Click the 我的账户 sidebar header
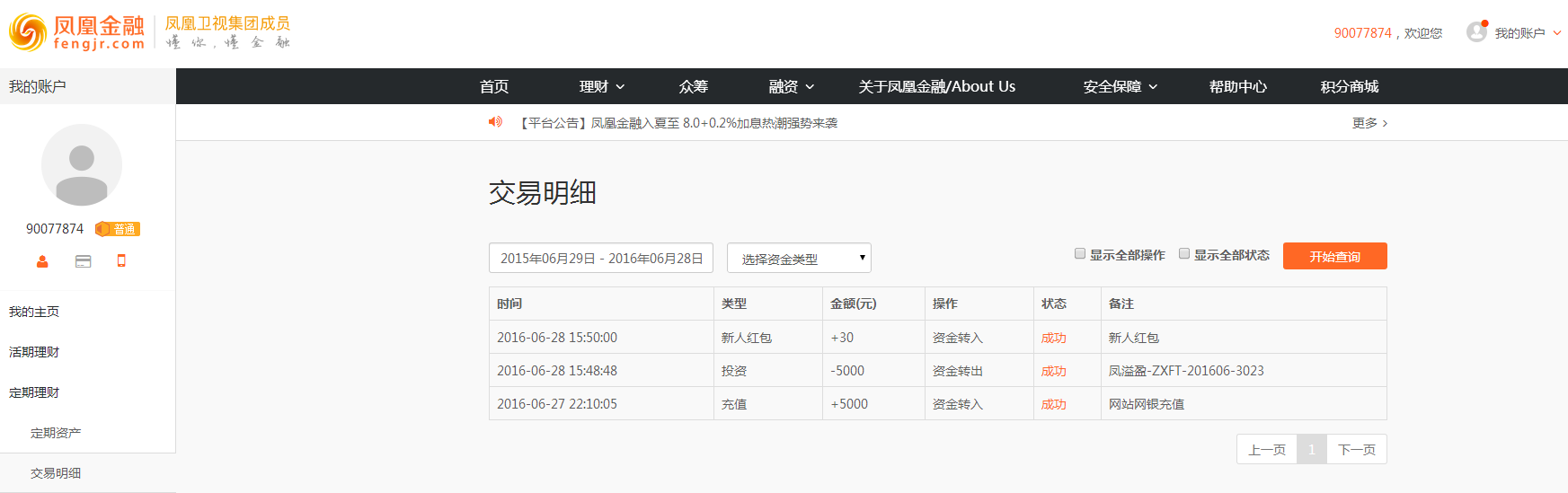The image size is (1568, 493). click(x=87, y=86)
